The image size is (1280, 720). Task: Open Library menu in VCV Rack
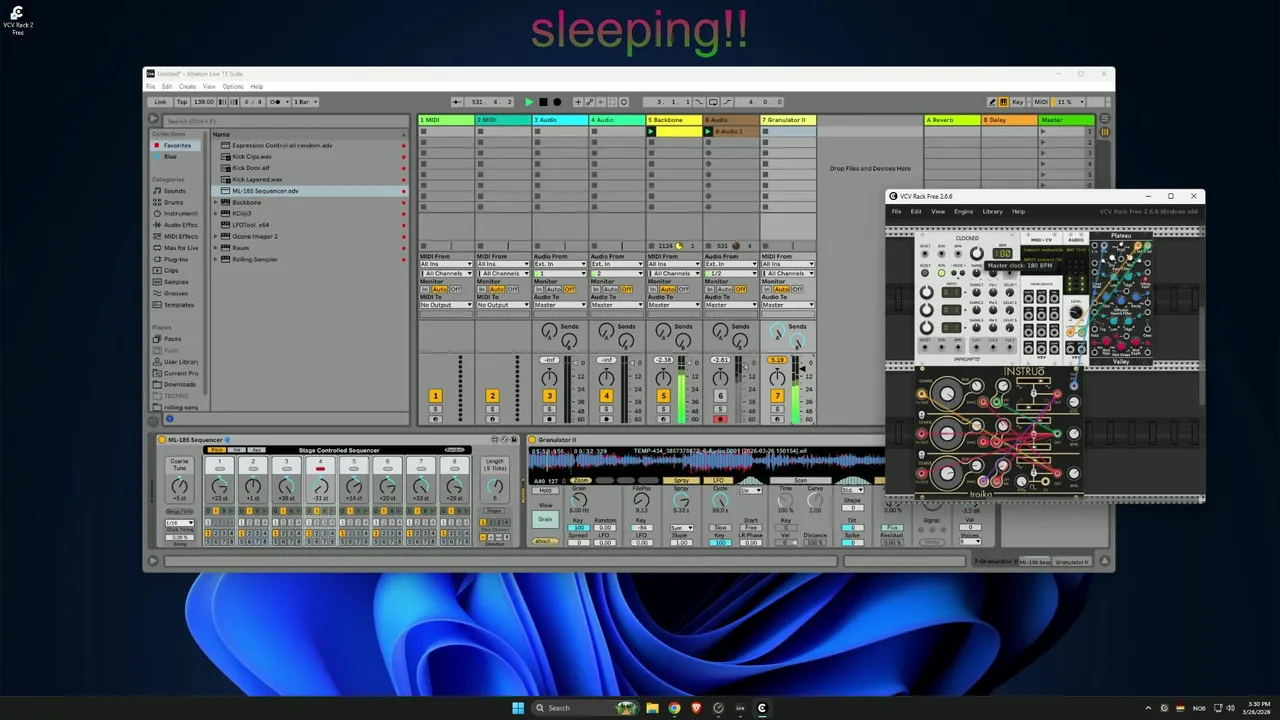click(992, 211)
